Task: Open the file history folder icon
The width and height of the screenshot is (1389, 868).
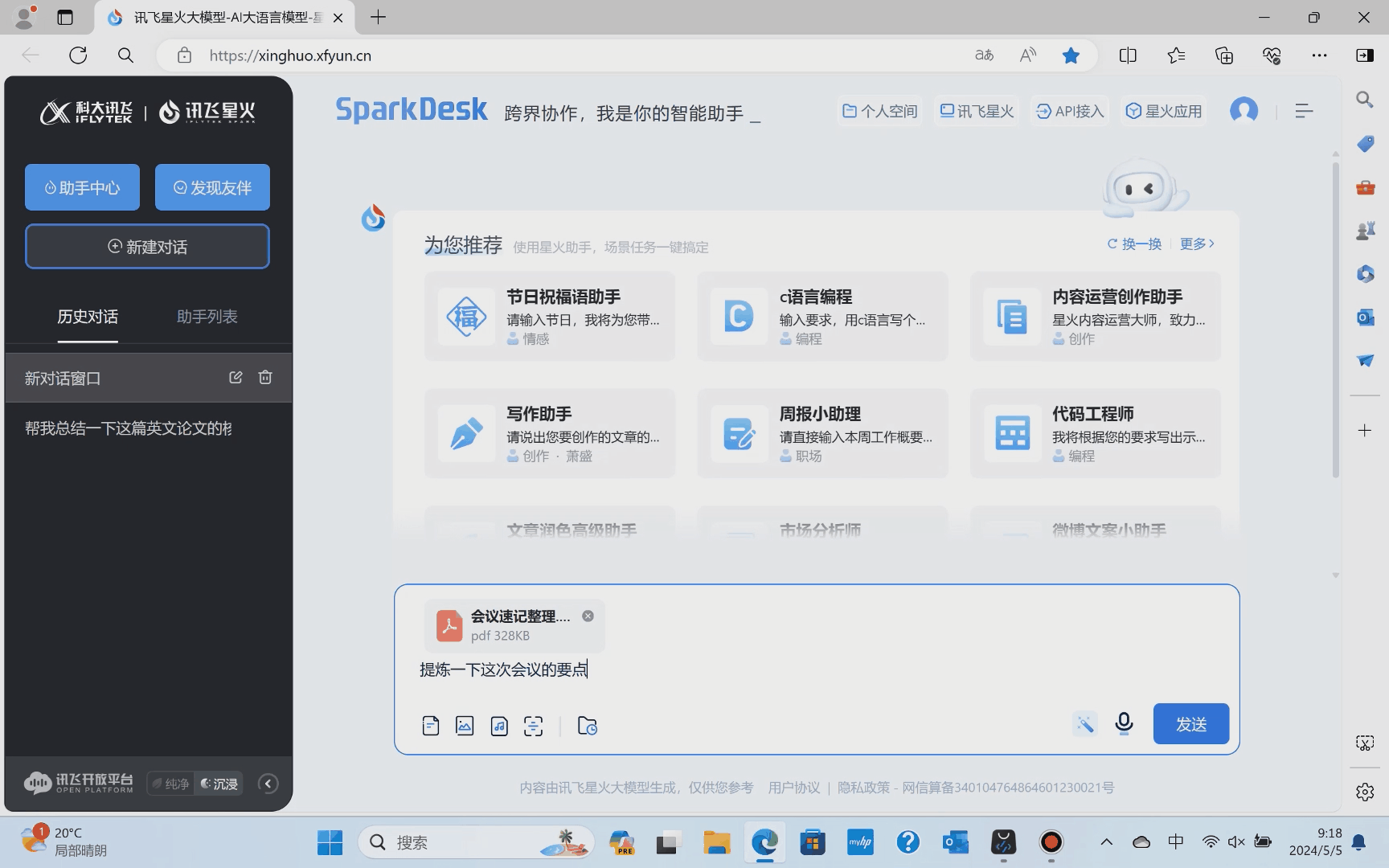Action: click(588, 726)
